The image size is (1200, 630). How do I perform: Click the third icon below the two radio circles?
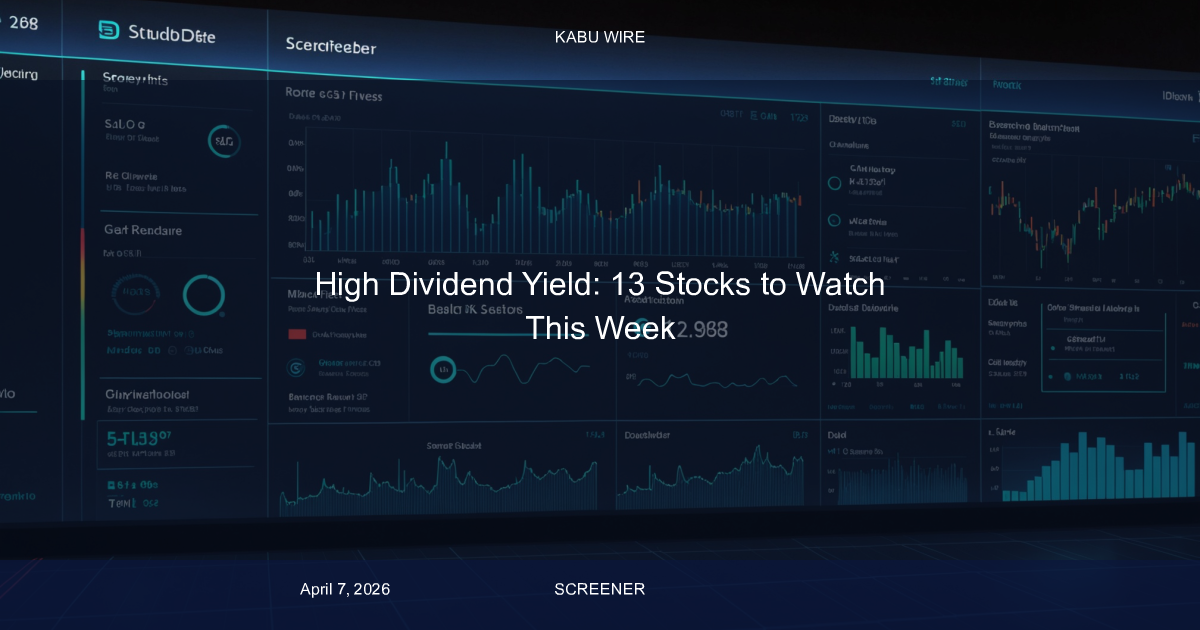pyautogui.click(x=835, y=257)
